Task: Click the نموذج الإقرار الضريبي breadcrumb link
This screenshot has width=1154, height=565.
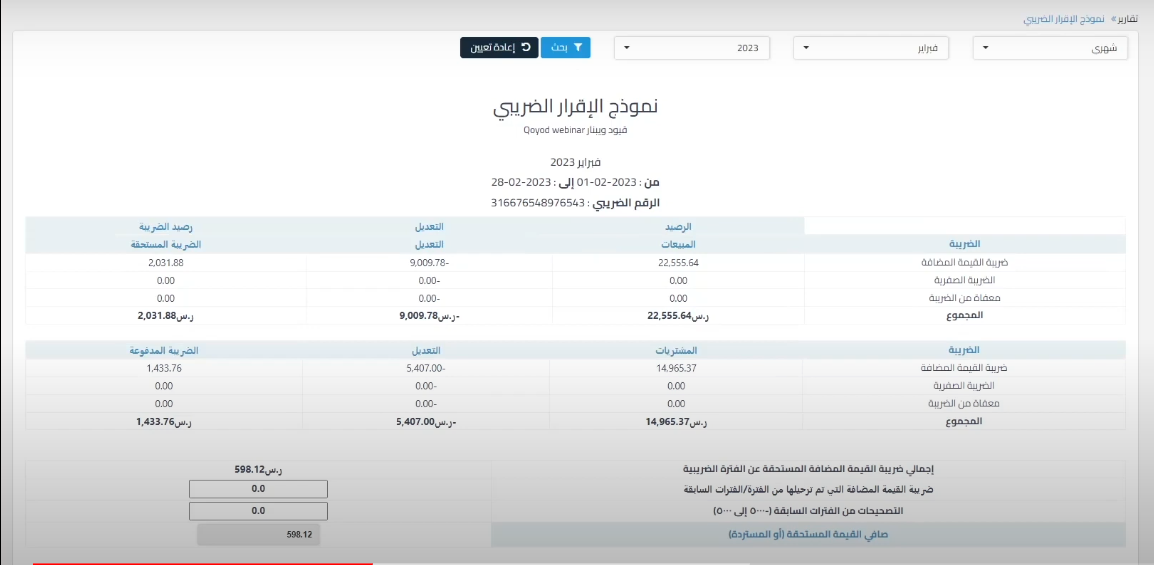Action: pos(1064,19)
